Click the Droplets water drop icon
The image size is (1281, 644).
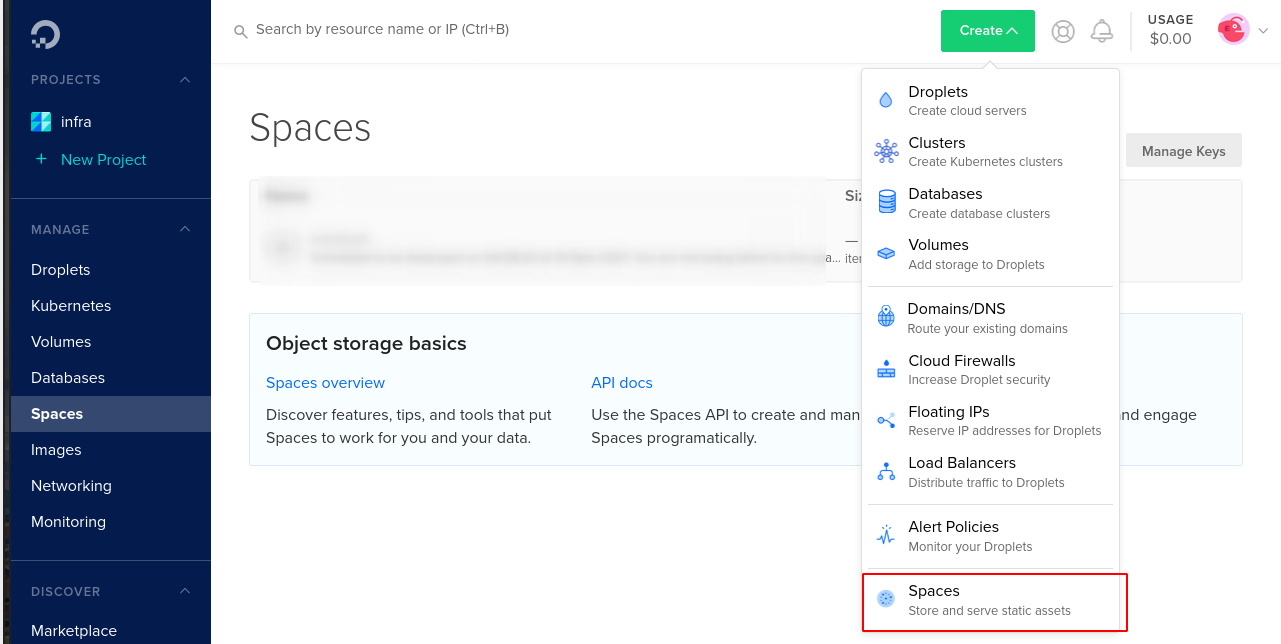(x=886, y=100)
